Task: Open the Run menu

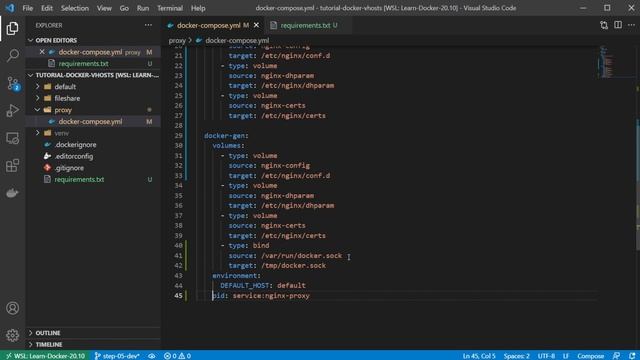Action: click(143, 8)
